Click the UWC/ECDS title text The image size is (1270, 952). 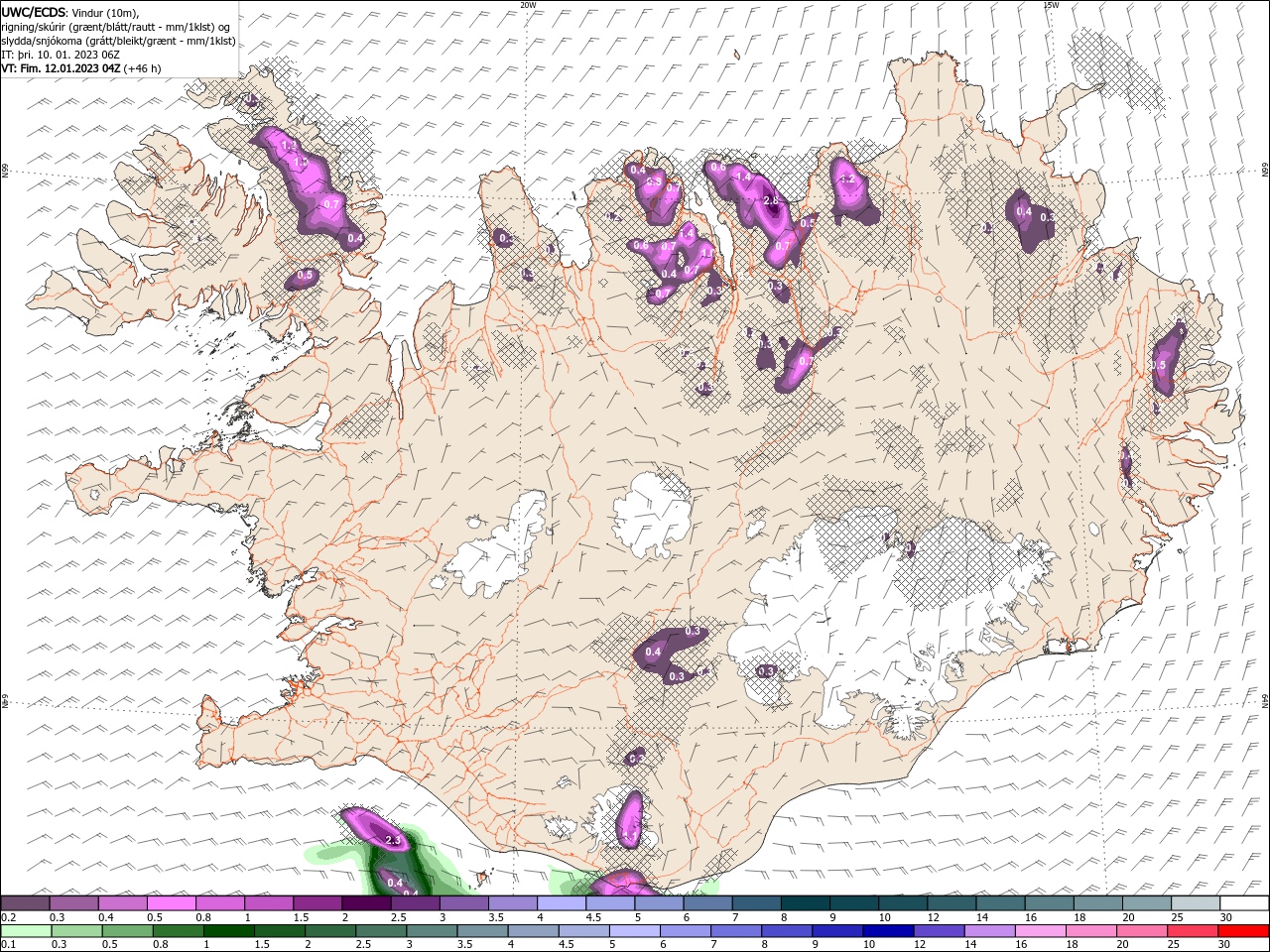34,11
